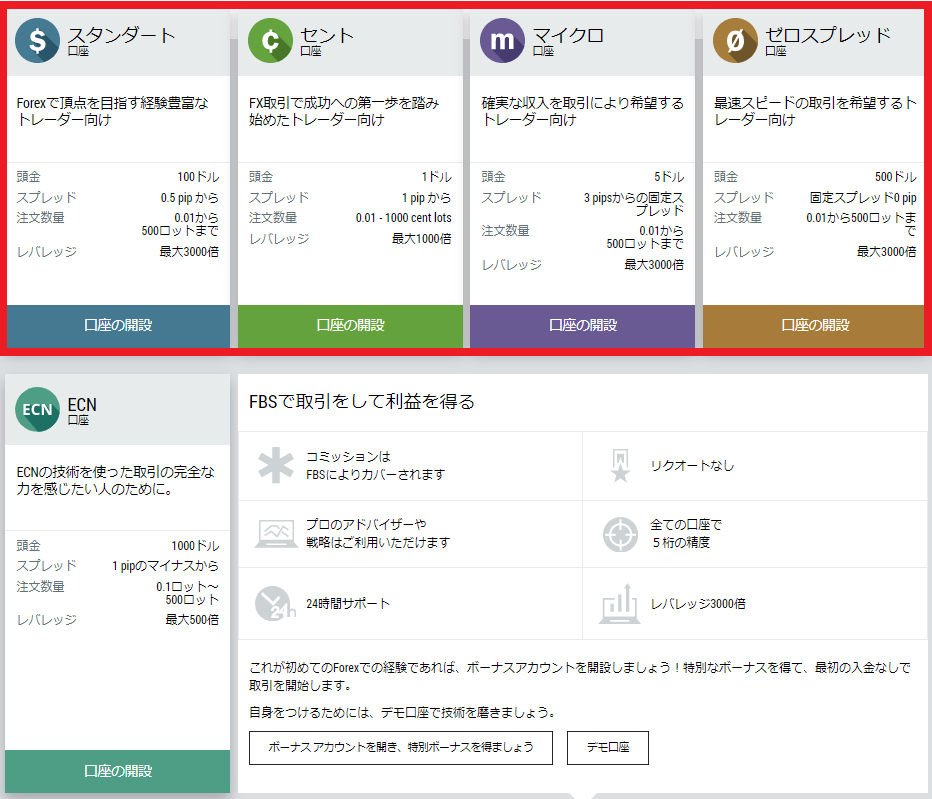The width and height of the screenshot is (932, 799).
Task: Click the 100 ドル deposit value
Action: tap(198, 177)
